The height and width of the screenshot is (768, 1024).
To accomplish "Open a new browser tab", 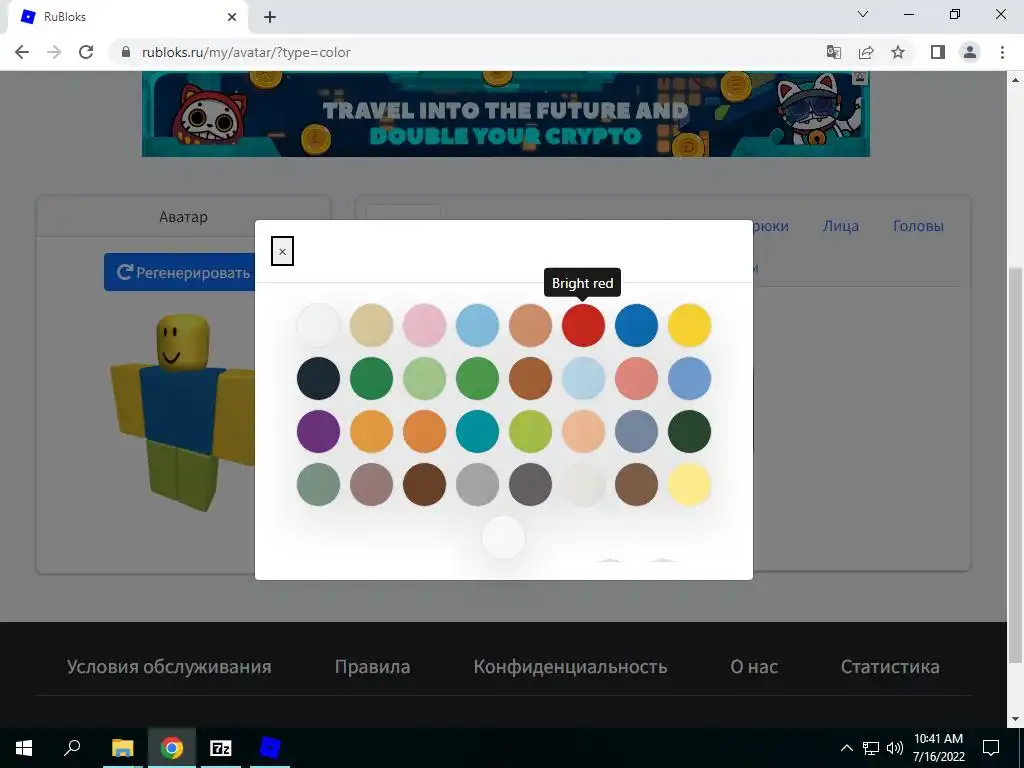I will pos(270,17).
